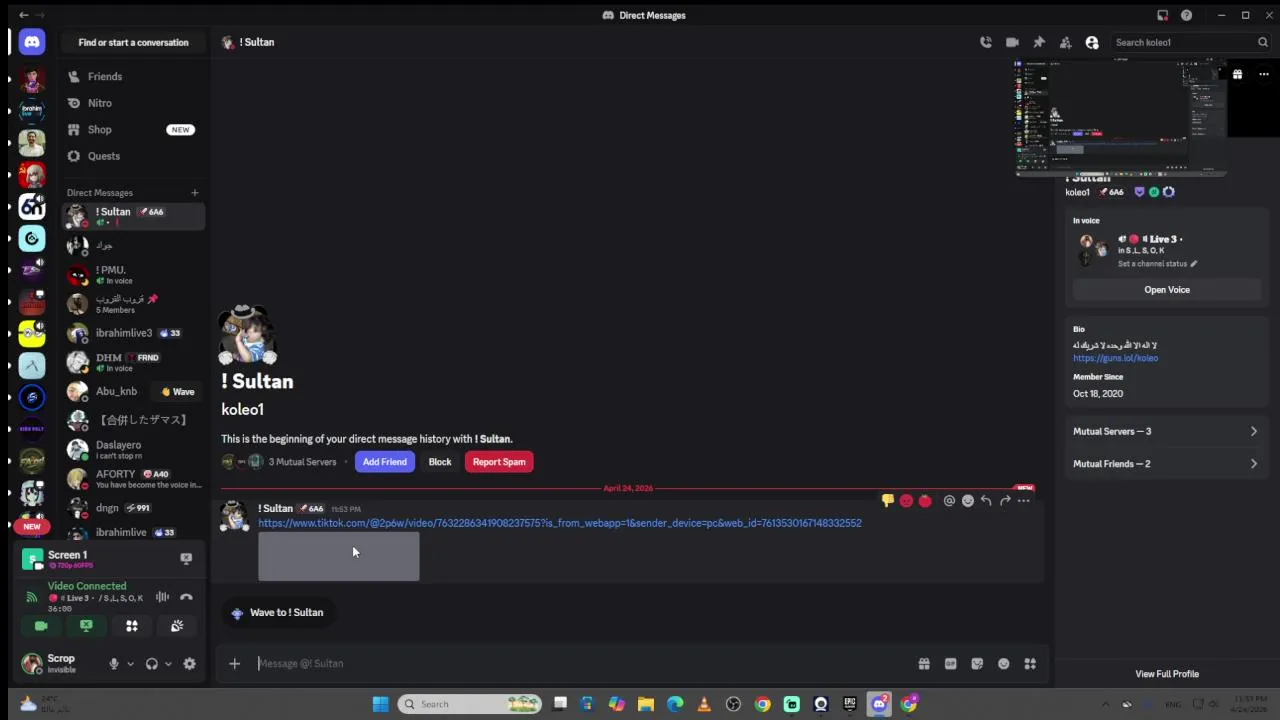Click the grey TikTok link preview thumbnail
This screenshot has height=720, width=1280.
coord(339,556)
